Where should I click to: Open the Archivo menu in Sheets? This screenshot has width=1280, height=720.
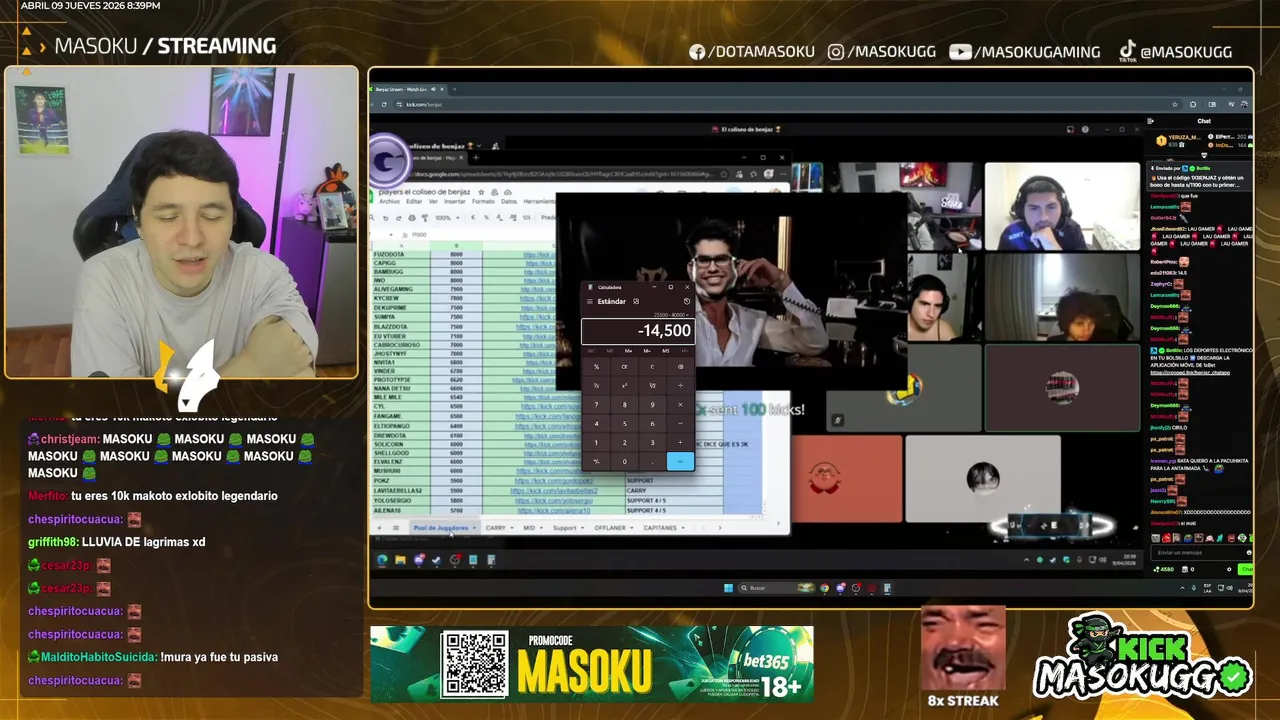coord(390,201)
